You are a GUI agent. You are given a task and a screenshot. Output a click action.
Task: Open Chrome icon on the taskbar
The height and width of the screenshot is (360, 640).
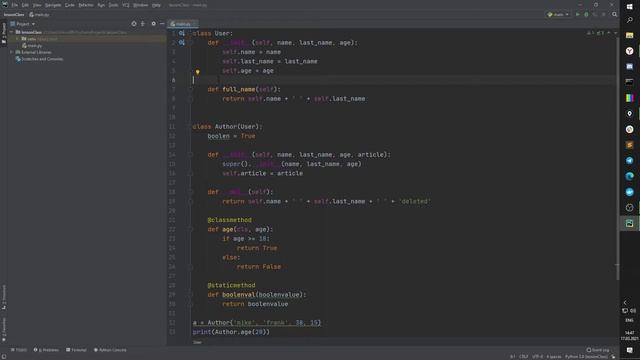click(629, 129)
